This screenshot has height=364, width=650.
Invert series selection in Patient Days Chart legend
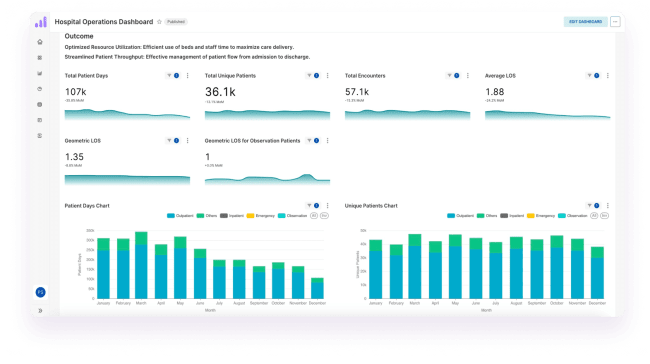324,216
